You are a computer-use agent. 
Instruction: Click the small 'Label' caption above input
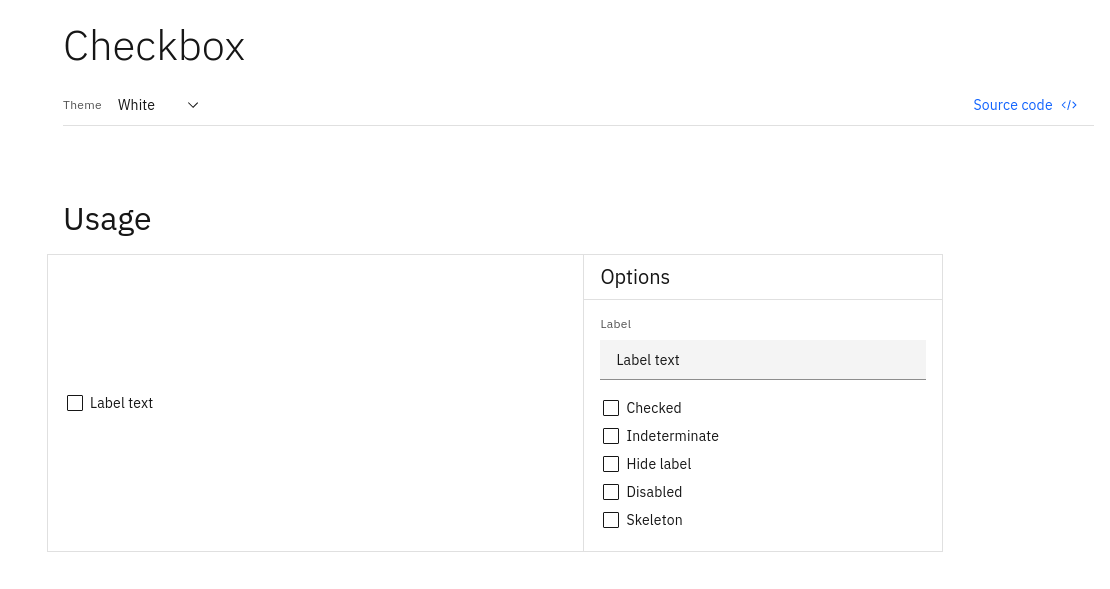(615, 324)
